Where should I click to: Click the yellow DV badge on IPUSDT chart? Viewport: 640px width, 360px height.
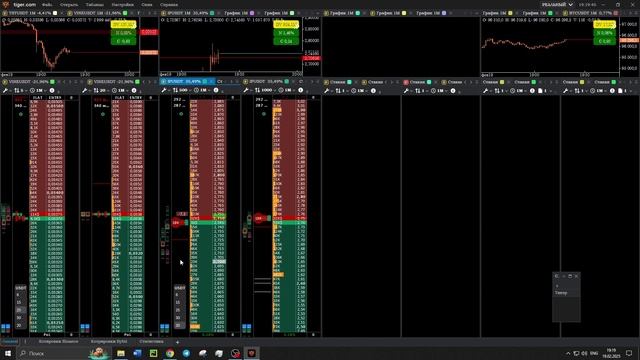click(x=286, y=25)
